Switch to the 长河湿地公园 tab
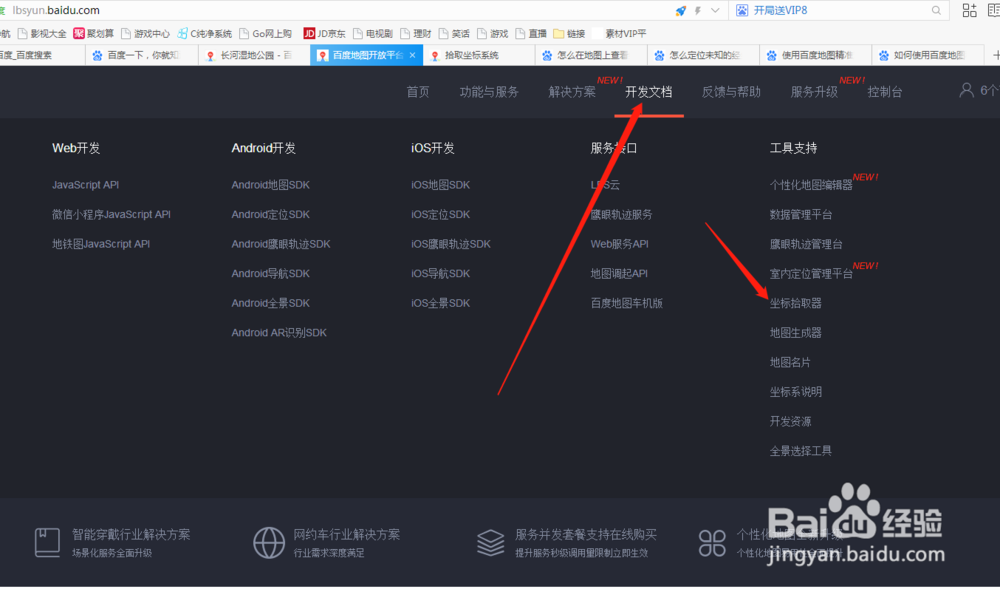 coord(254,55)
